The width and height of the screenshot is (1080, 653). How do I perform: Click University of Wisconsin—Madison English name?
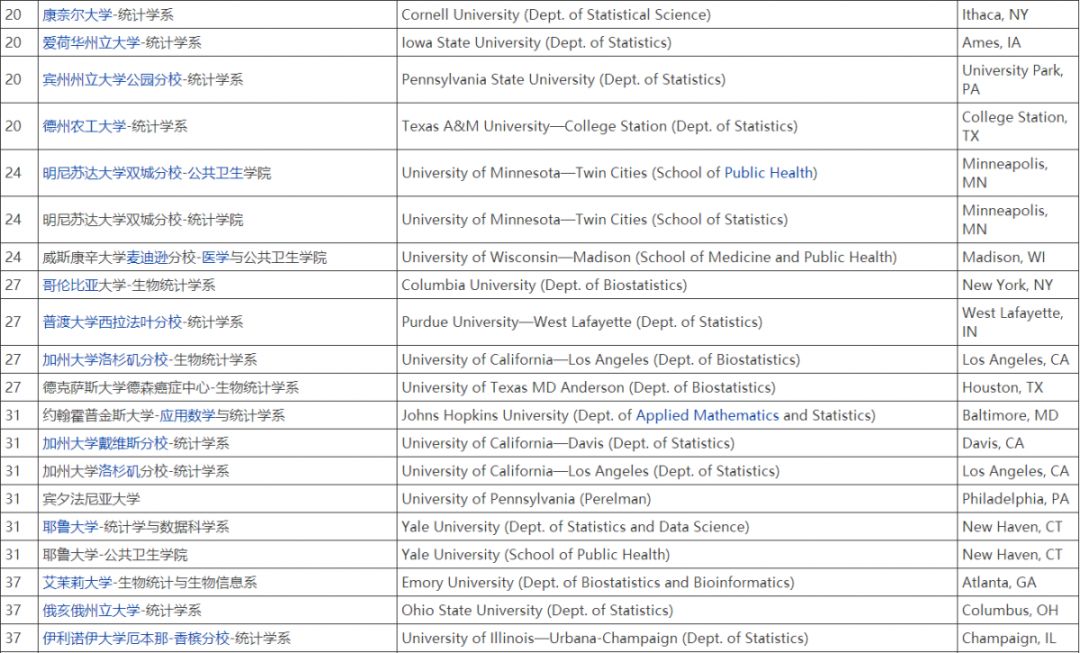pos(649,258)
